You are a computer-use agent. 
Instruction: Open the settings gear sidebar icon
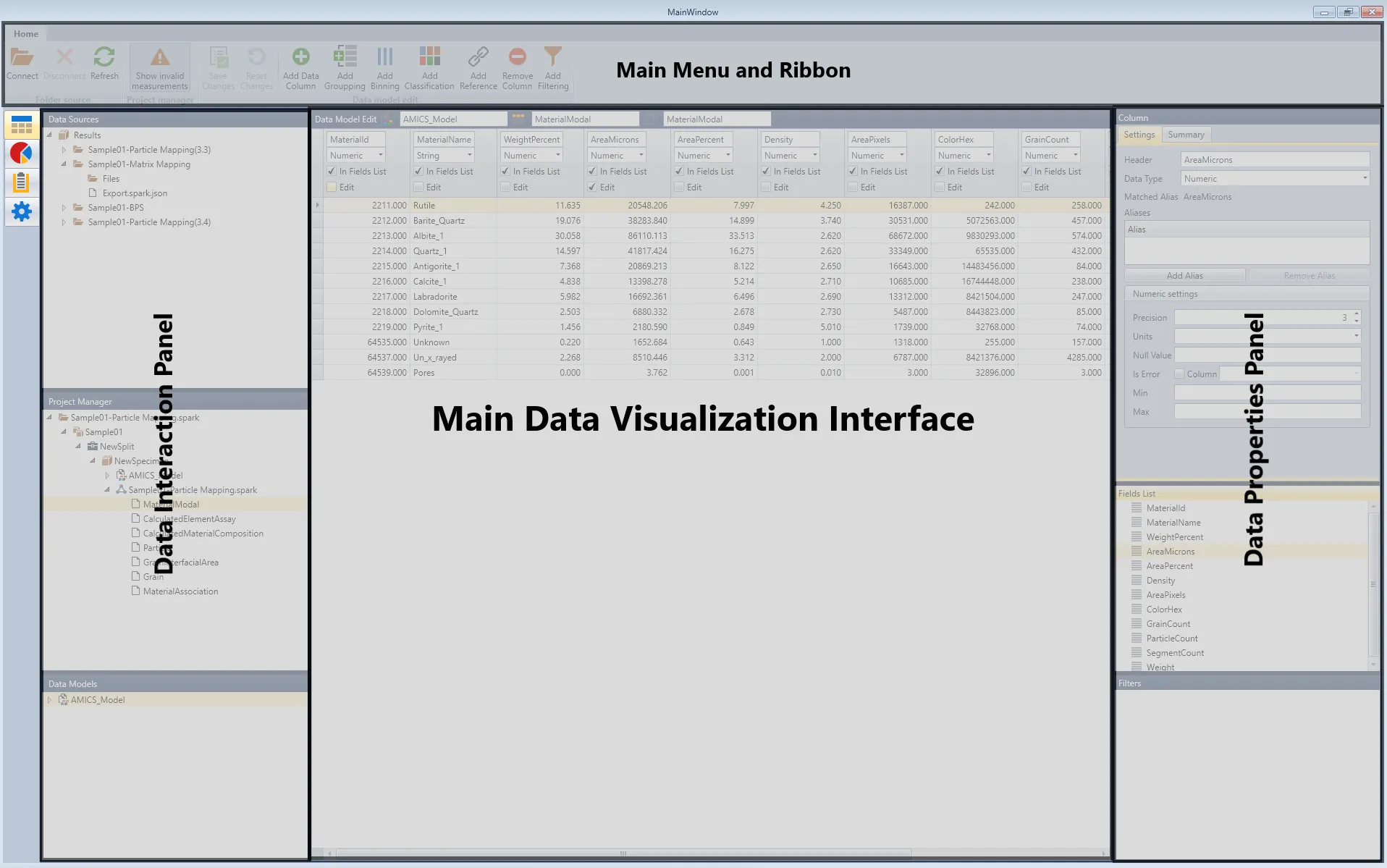pos(22,211)
